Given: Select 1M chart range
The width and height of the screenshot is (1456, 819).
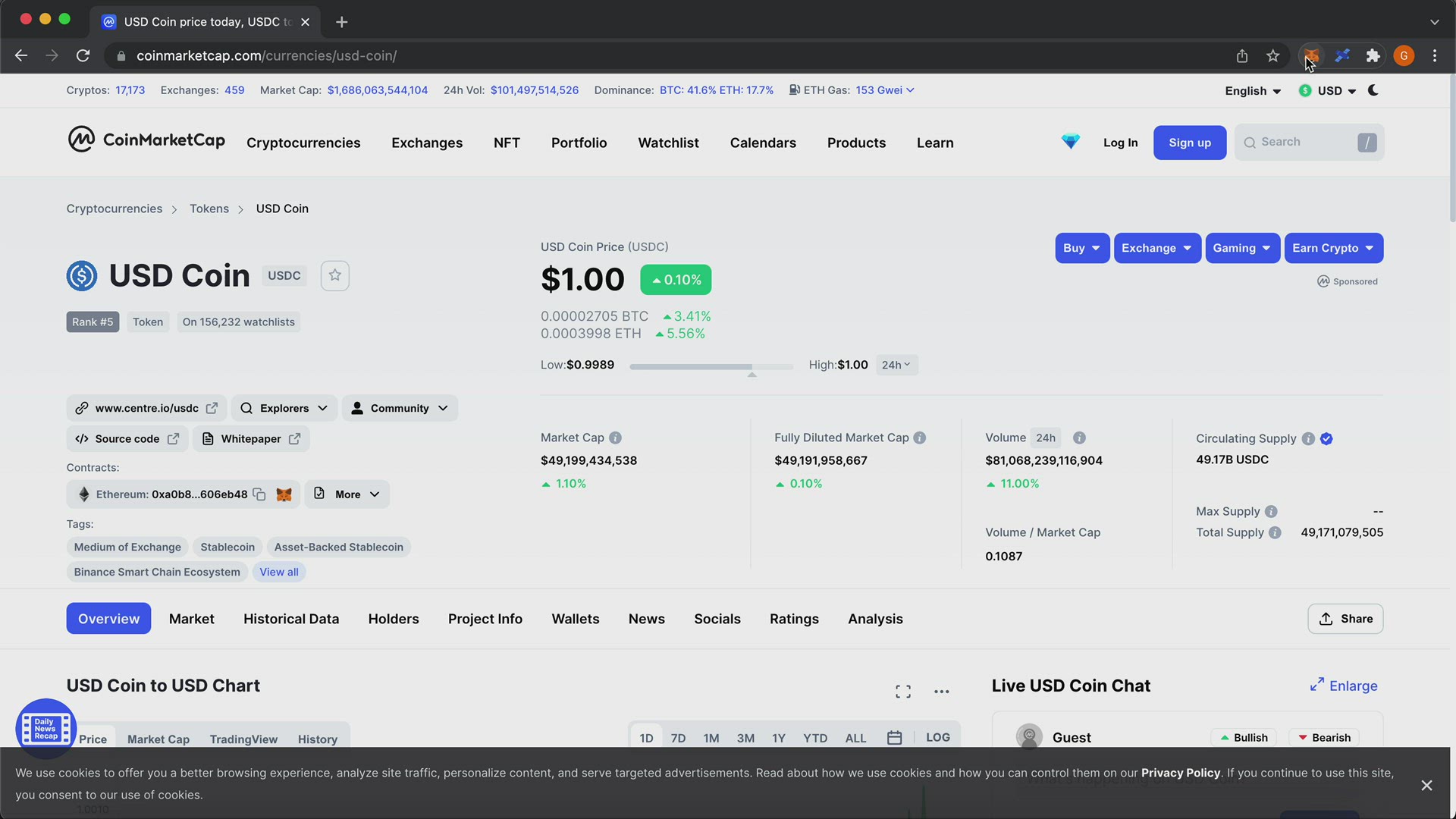Looking at the screenshot, I should point(711,738).
